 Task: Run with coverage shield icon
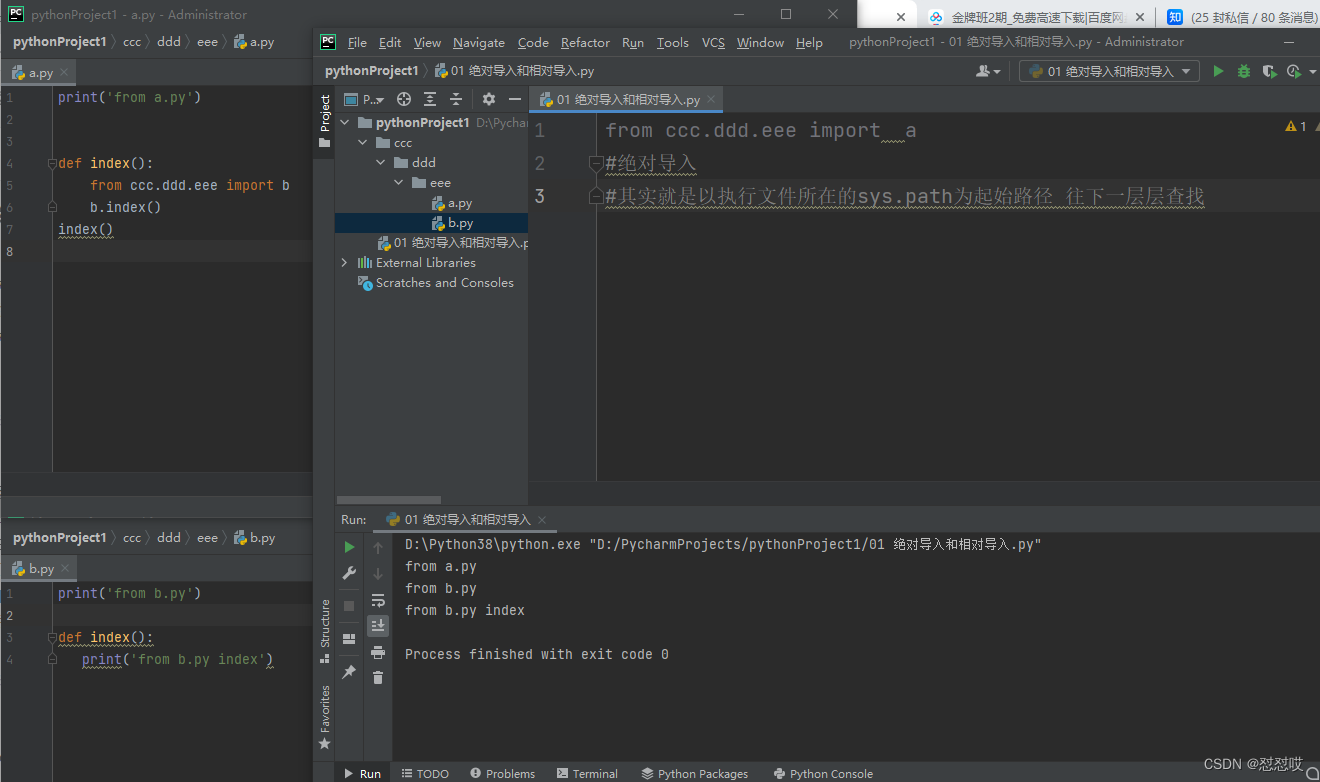(1269, 71)
